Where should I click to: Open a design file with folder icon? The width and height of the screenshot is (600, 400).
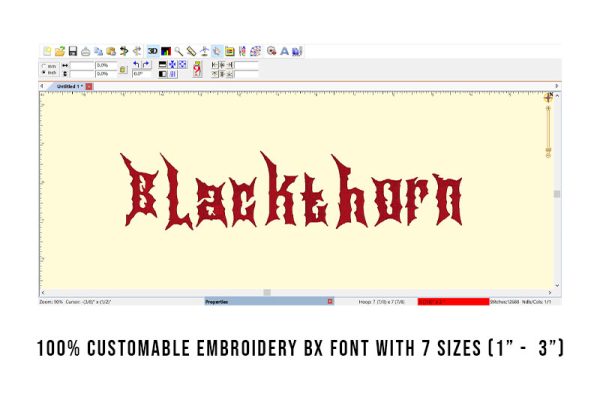(x=60, y=51)
